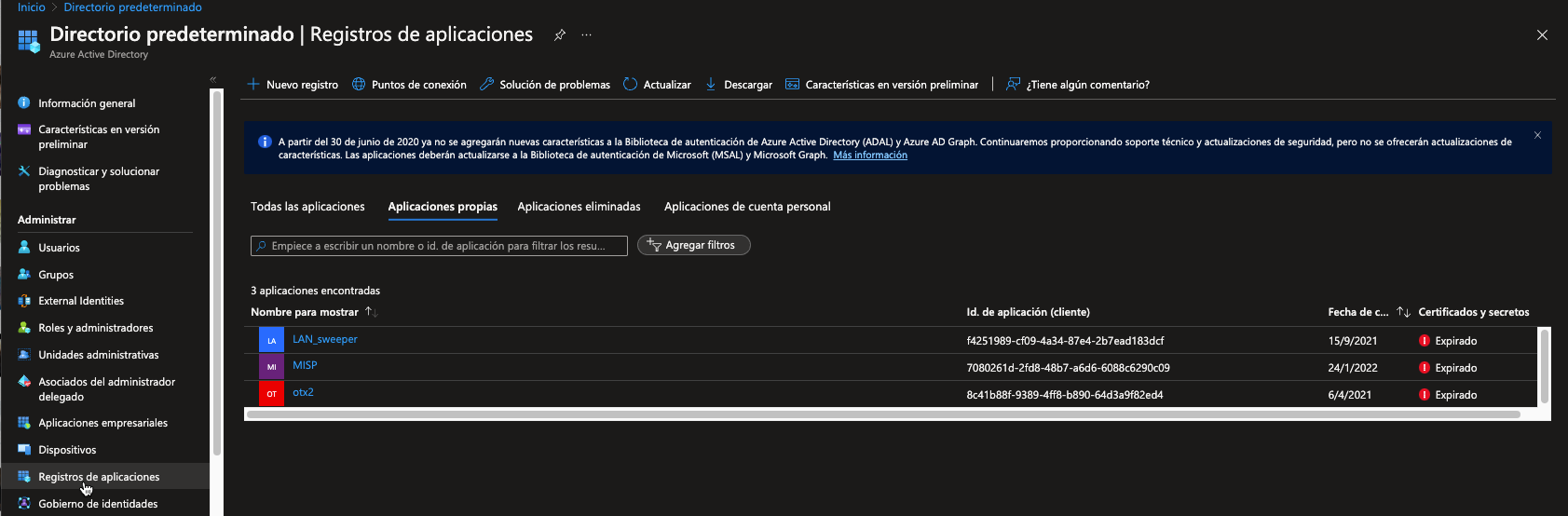Dismiss the ADAL information banner
This screenshot has height=516, width=1568.
pyautogui.click(x=1537, y=136)
